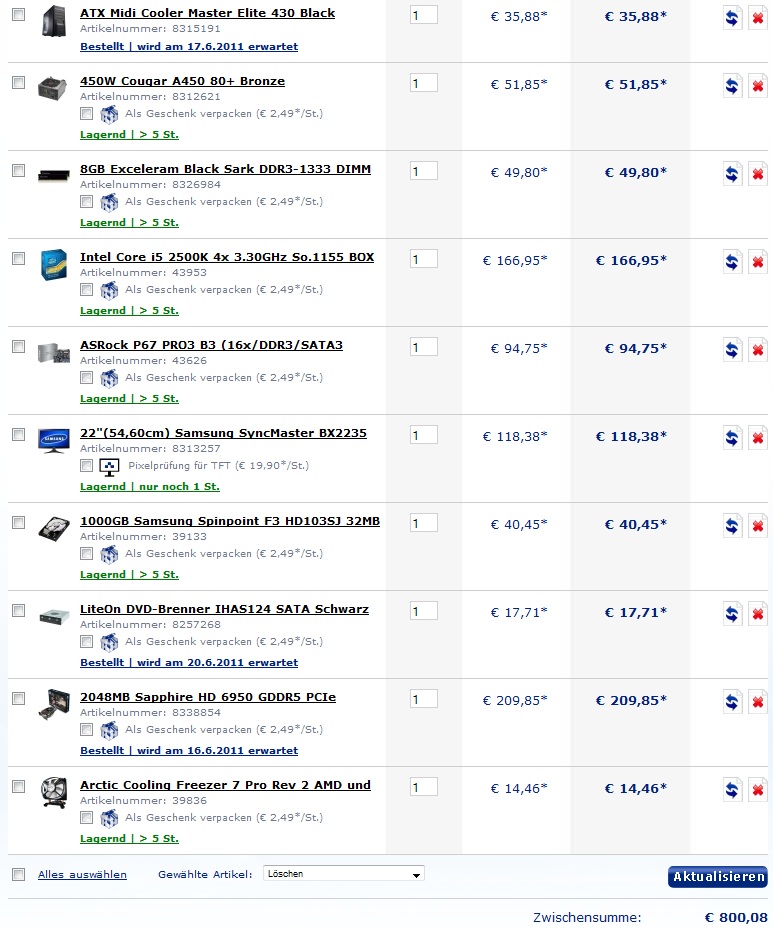The width and height of the screenshot is (773, 929).
Task: Click refresh icon for Samsung SyncMaster row
Action: click(x=732, y=437)
